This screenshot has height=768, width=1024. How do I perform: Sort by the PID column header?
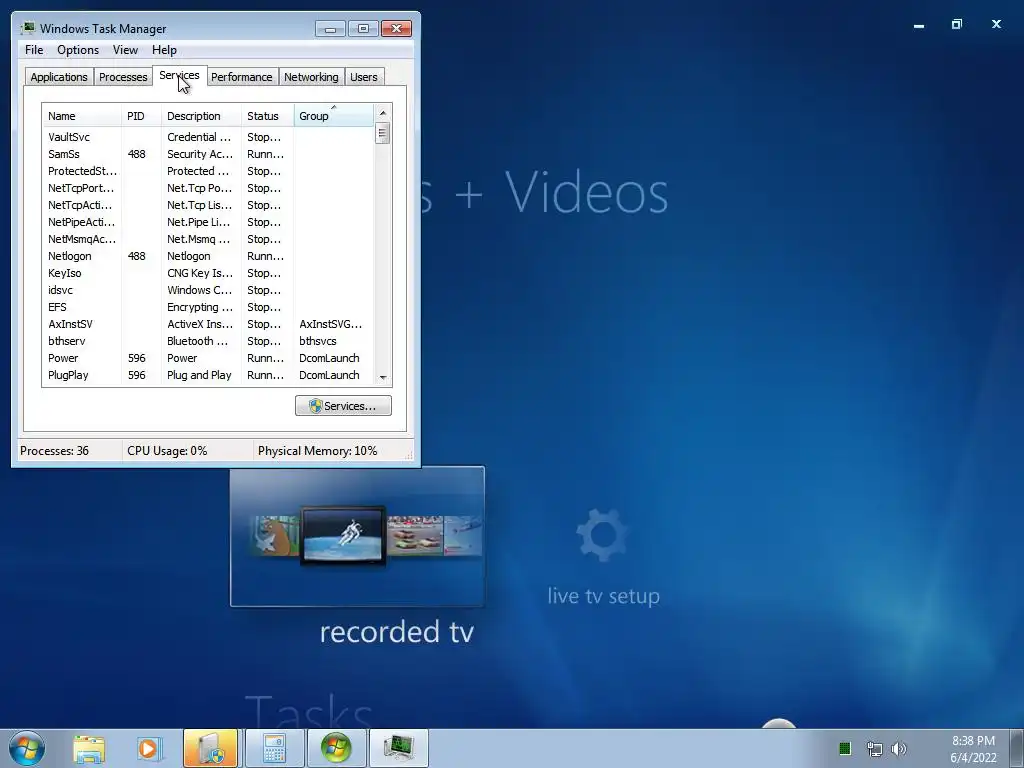(141, 116)
